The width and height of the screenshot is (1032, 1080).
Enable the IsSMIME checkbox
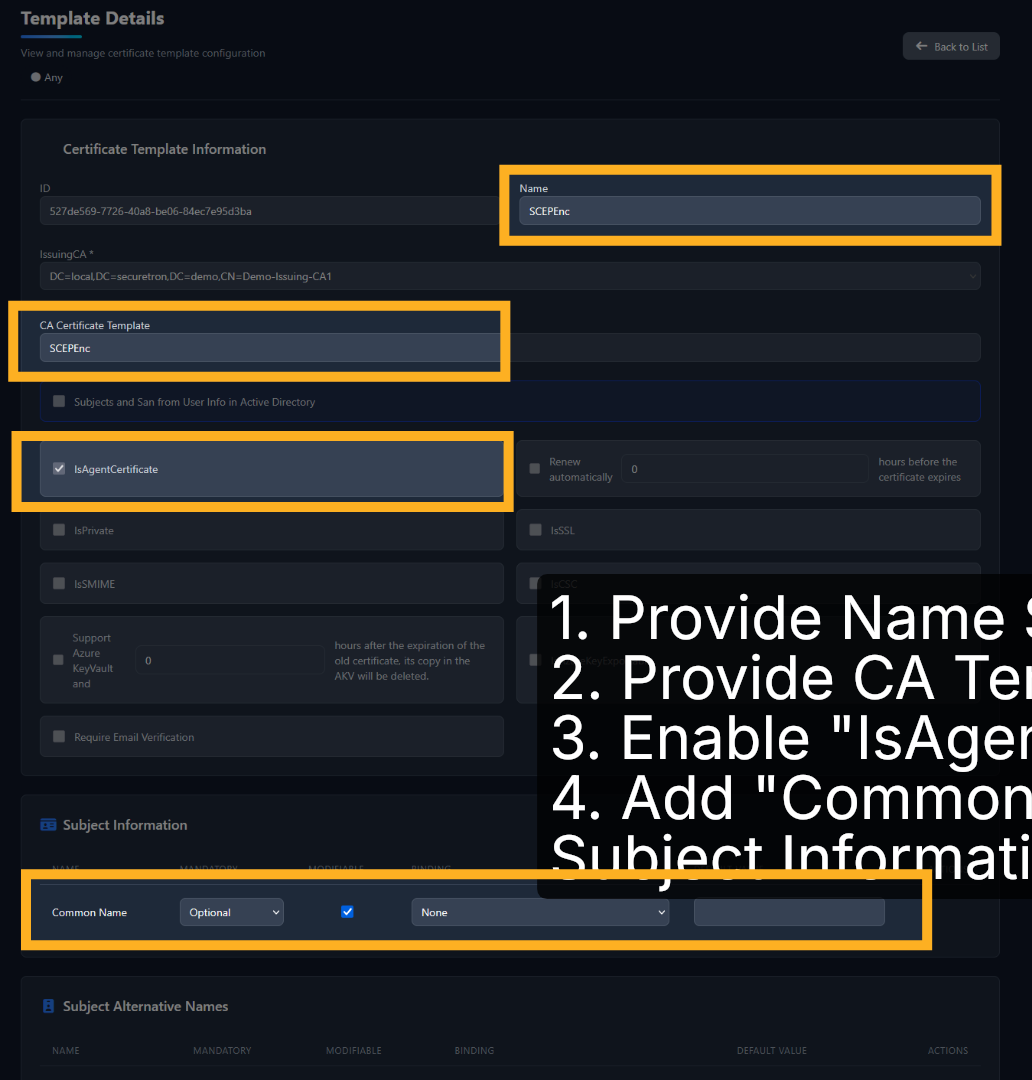tap(59, 583)
